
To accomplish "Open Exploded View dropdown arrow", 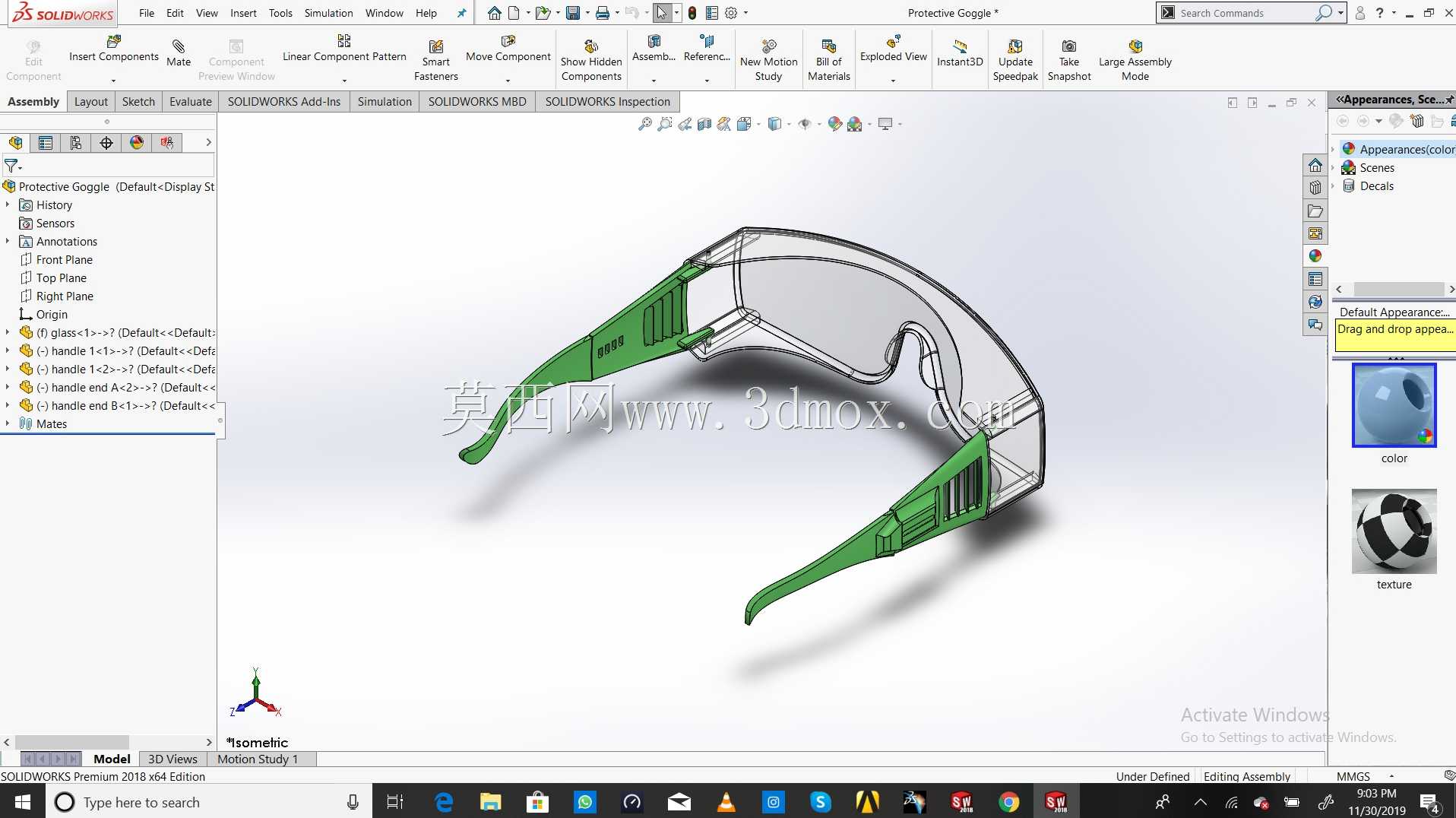I will coord(893,81).
